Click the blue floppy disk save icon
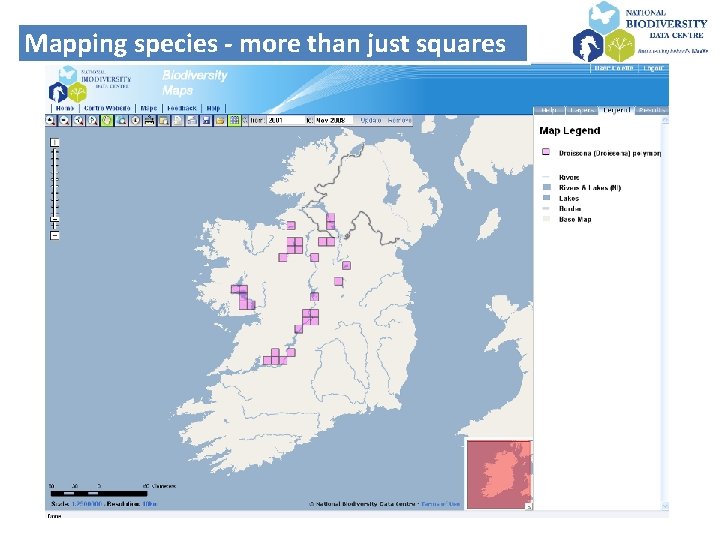 click(206, 121)
